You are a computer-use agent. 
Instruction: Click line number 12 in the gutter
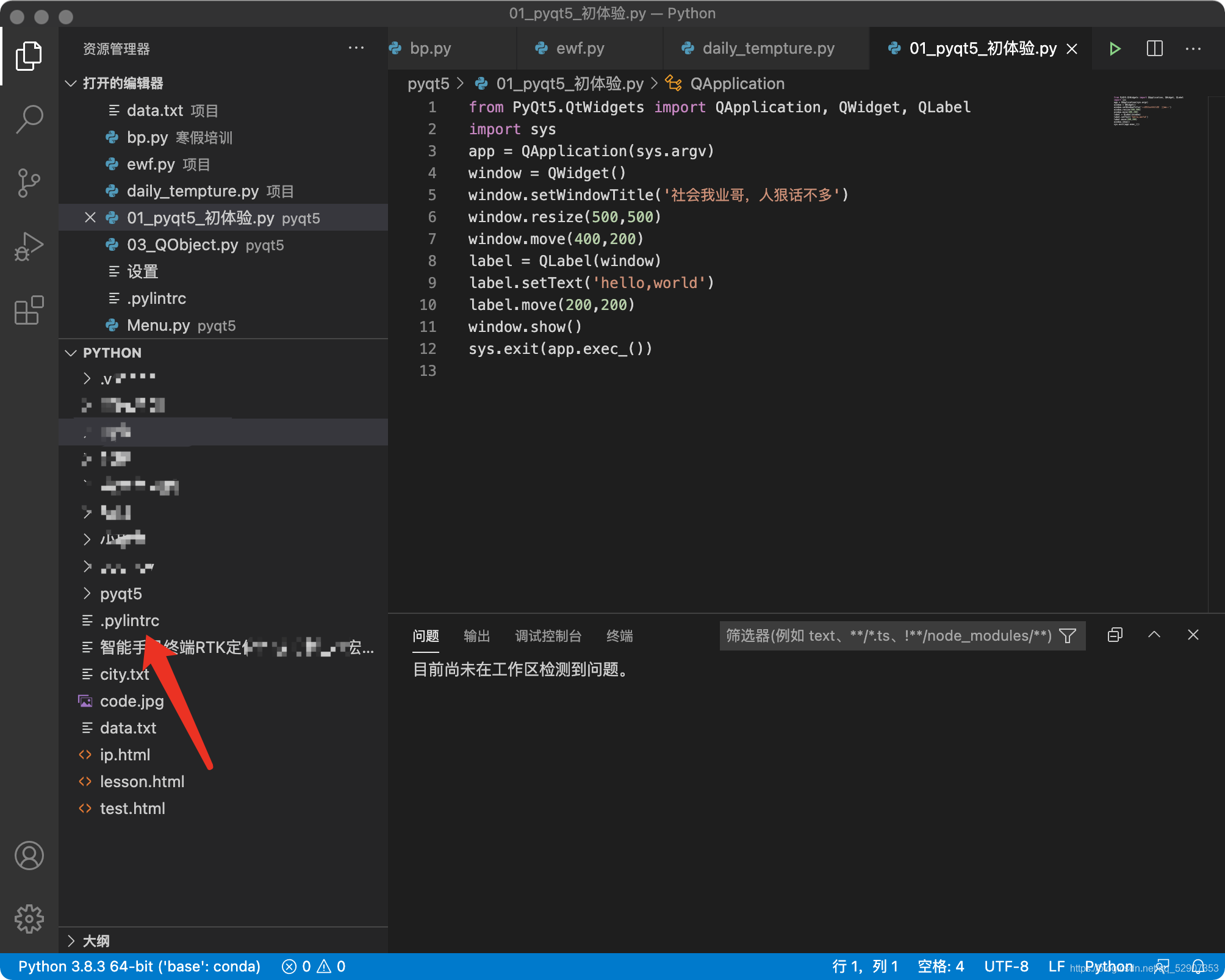[428, 348]
